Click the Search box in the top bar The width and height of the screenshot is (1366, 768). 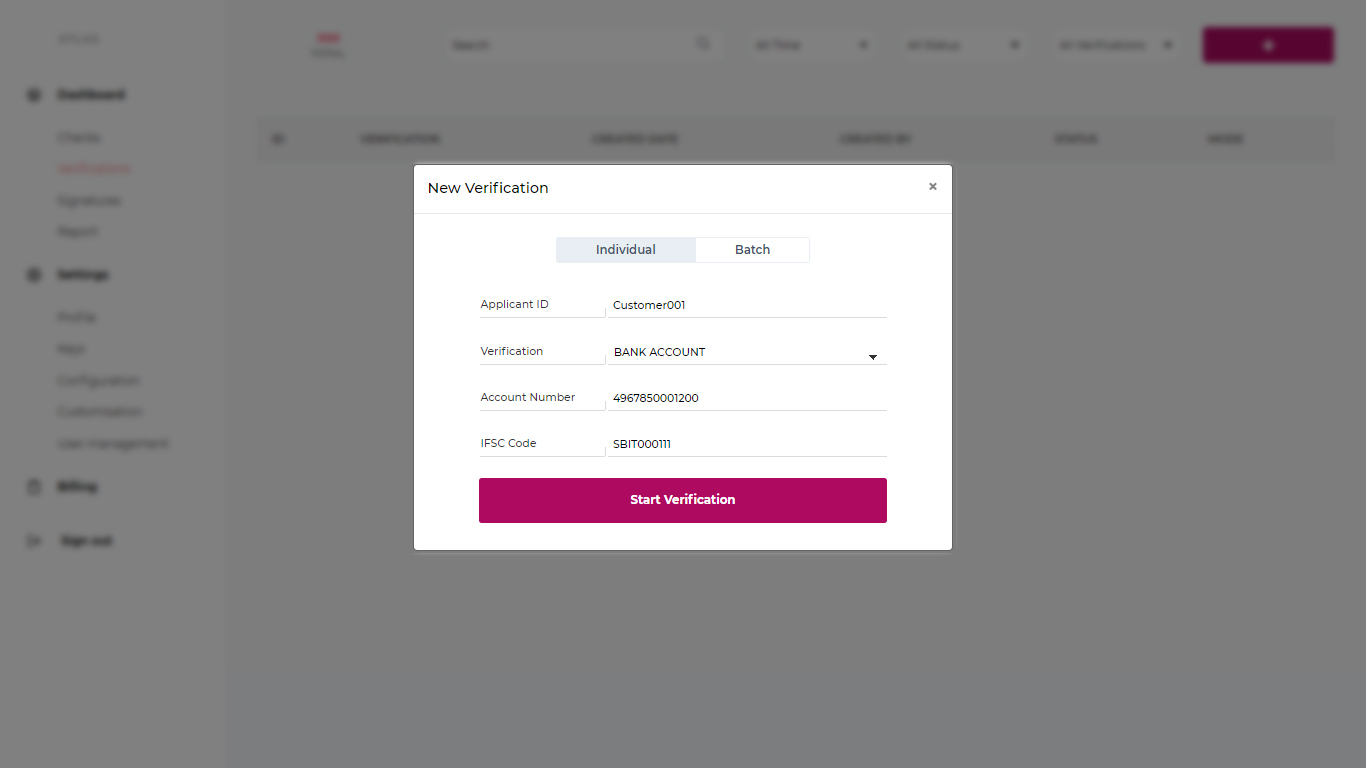coord(582,45)
